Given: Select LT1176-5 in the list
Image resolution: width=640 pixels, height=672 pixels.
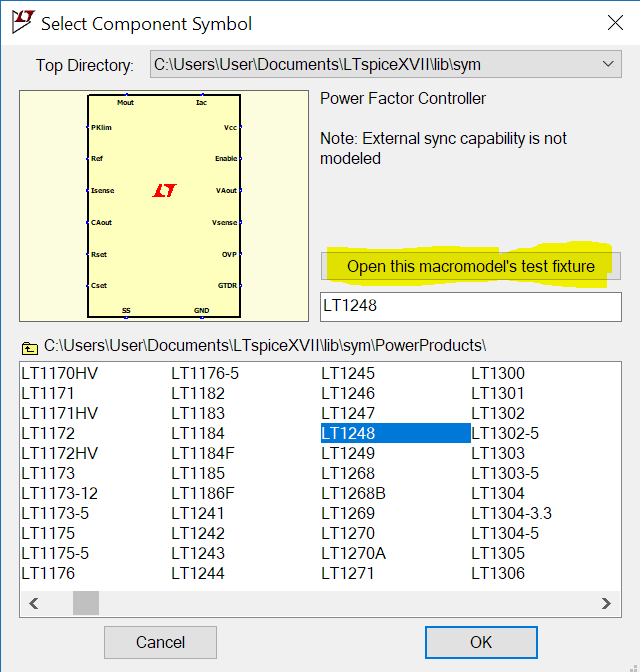Looking at the screenshot, I should [x=205, y=373].
